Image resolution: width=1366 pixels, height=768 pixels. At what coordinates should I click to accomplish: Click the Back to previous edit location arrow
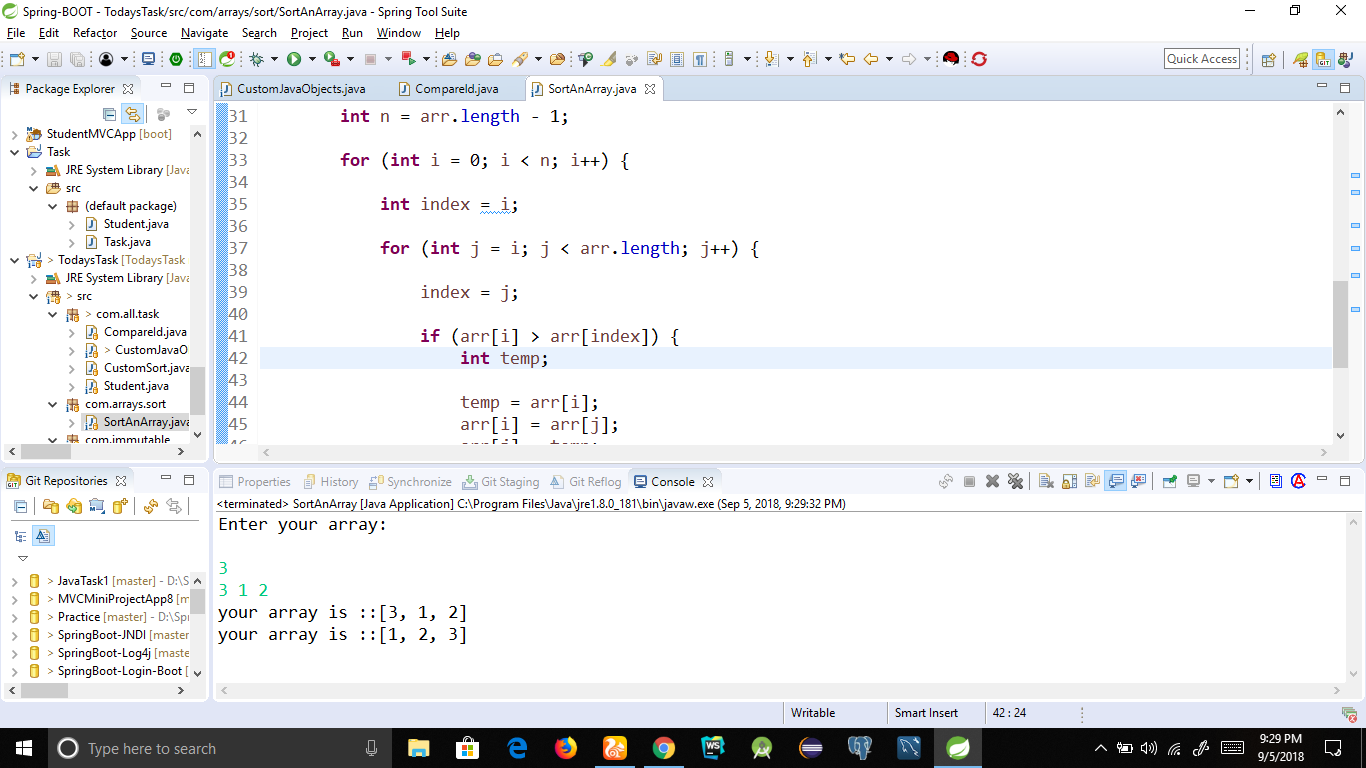870,60
